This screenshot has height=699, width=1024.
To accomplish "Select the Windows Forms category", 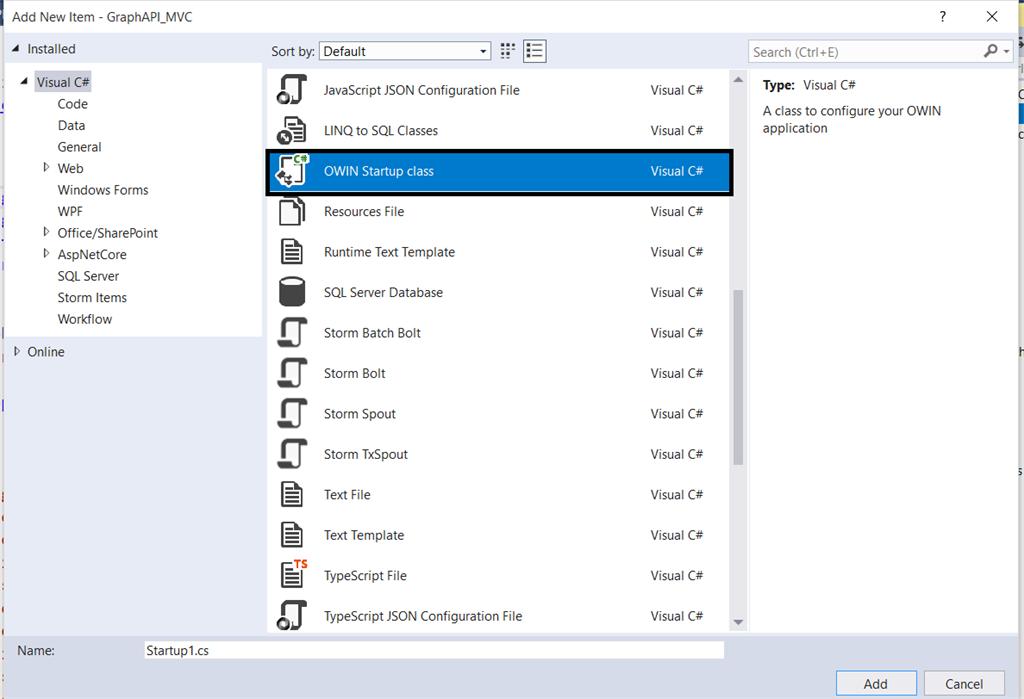I will (103, 189).
